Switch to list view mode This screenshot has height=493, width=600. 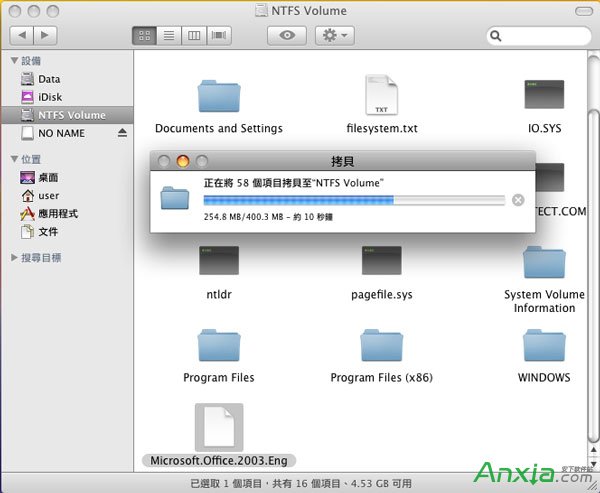(x=170, y=36)
